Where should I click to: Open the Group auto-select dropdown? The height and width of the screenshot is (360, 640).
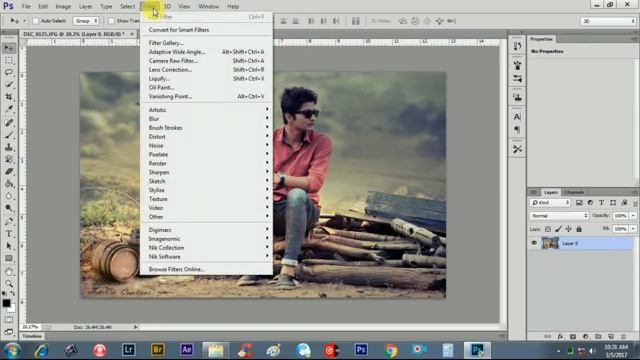[85, 21]
